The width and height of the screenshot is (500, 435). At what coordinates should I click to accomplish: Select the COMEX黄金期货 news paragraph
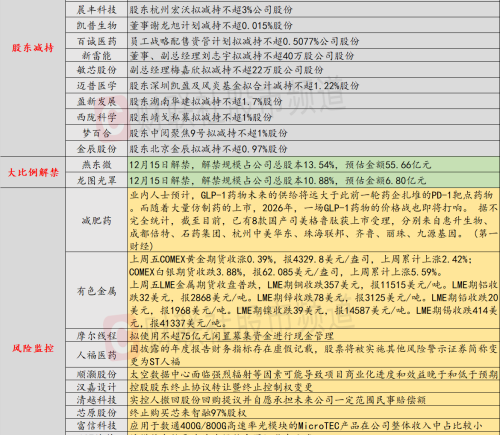(314, 291)
